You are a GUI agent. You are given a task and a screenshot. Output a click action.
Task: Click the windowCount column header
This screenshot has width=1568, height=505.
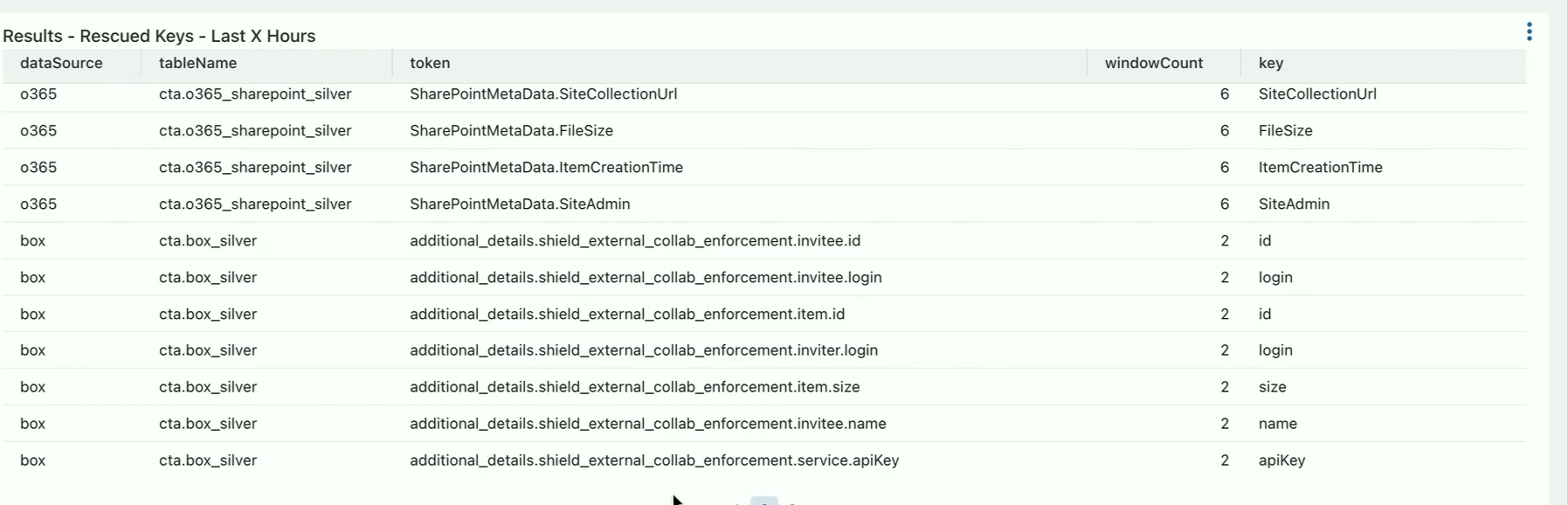1153,63
